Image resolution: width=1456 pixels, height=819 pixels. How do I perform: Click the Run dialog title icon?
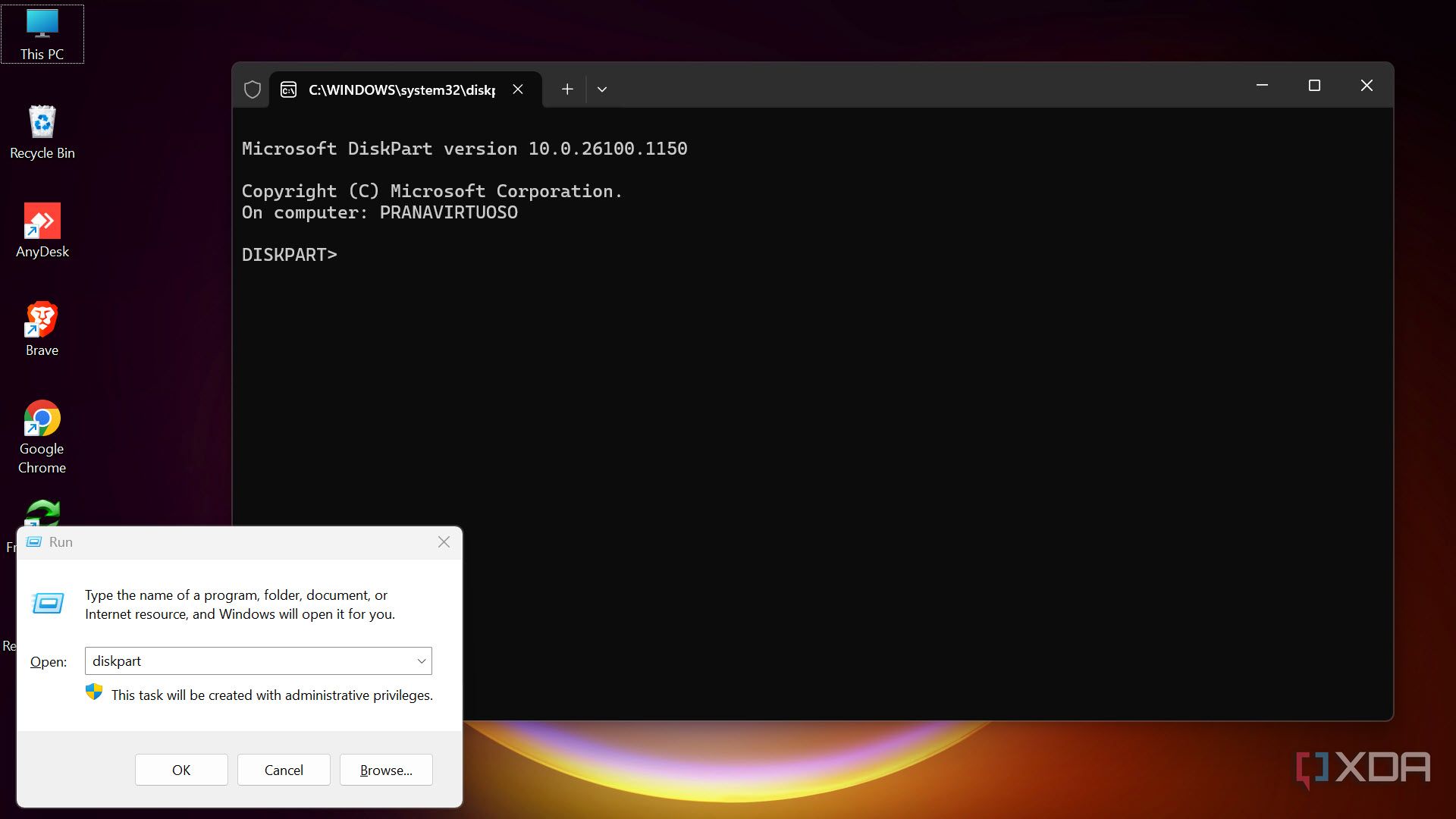coord(34,542)
